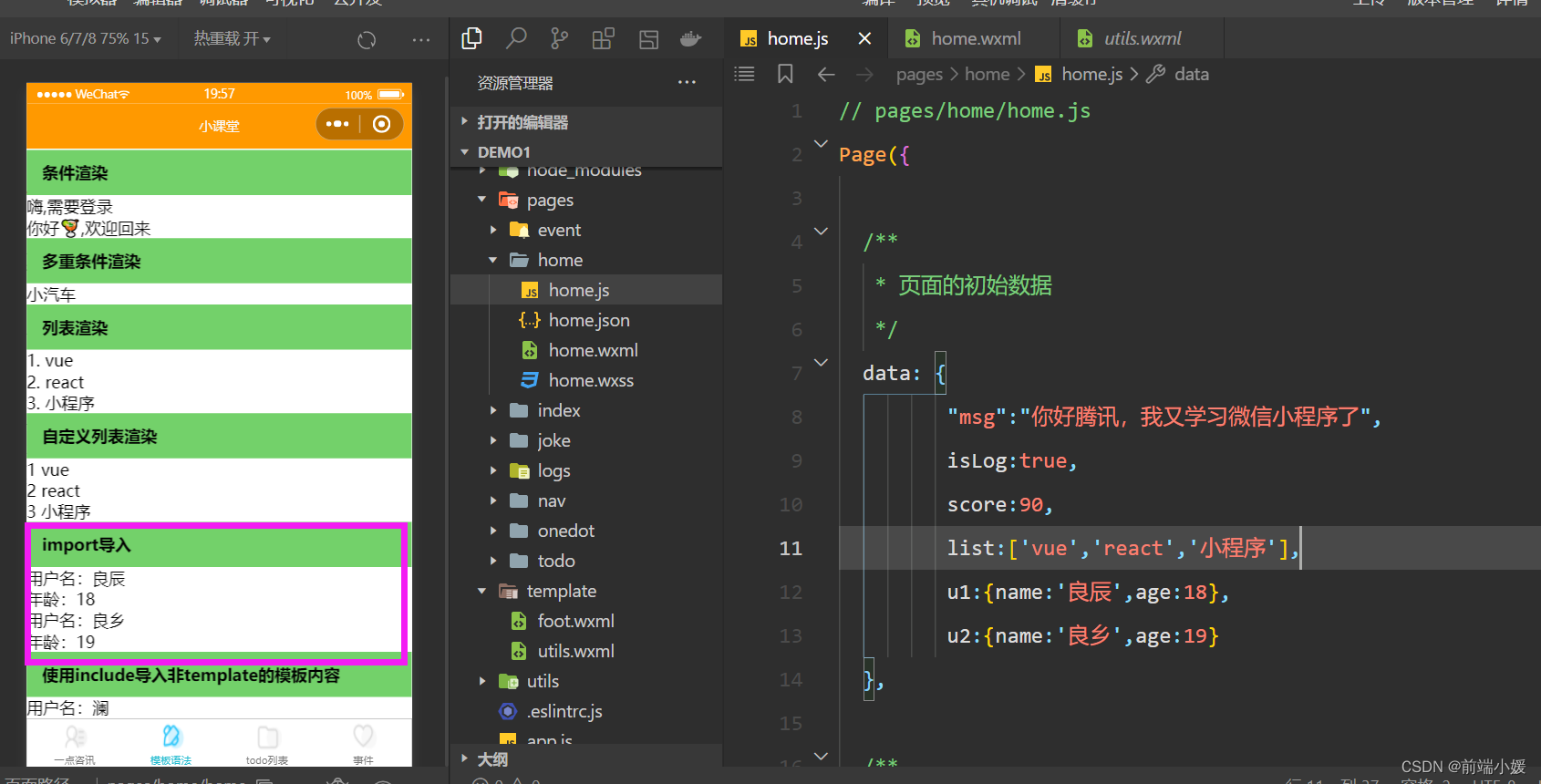The width and height of the screenshot is (1541, 784).
Task: Click the isLog:true code line
Action: point(1012,460)
